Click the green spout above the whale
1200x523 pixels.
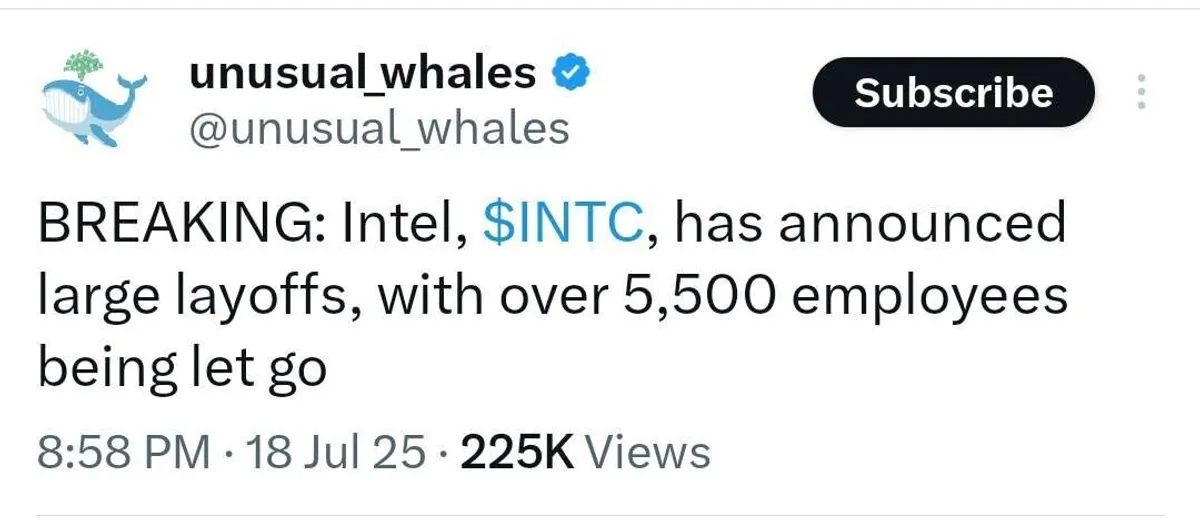[x=84, y=63]
